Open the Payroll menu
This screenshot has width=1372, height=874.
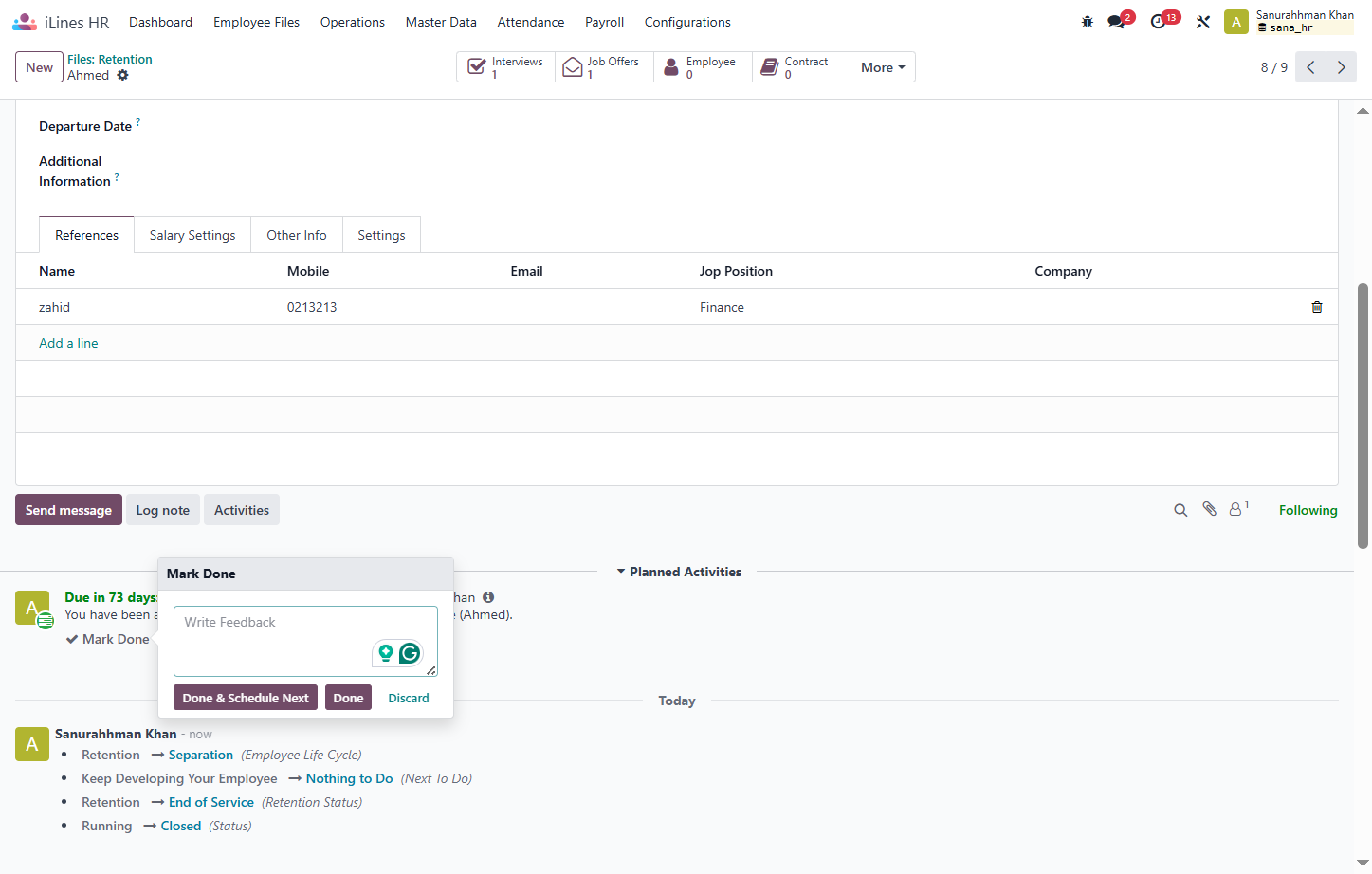pyautogui.click(x=604, y=22)
